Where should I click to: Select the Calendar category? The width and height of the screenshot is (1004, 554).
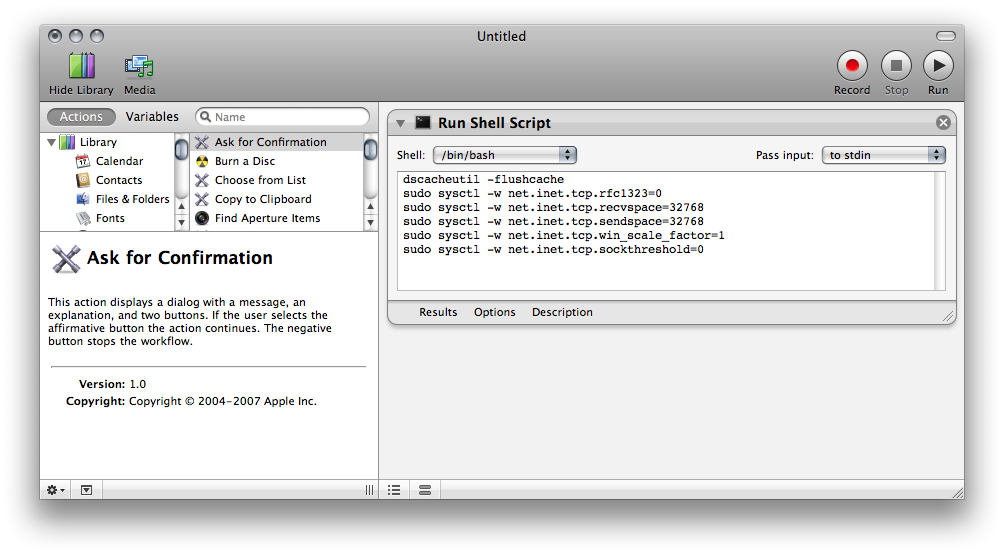(x=119, y=161)
